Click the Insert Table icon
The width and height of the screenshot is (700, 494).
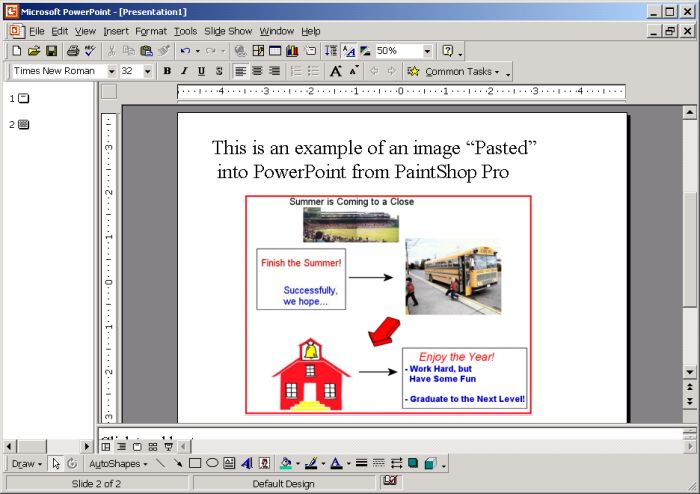tap(275, 51)
